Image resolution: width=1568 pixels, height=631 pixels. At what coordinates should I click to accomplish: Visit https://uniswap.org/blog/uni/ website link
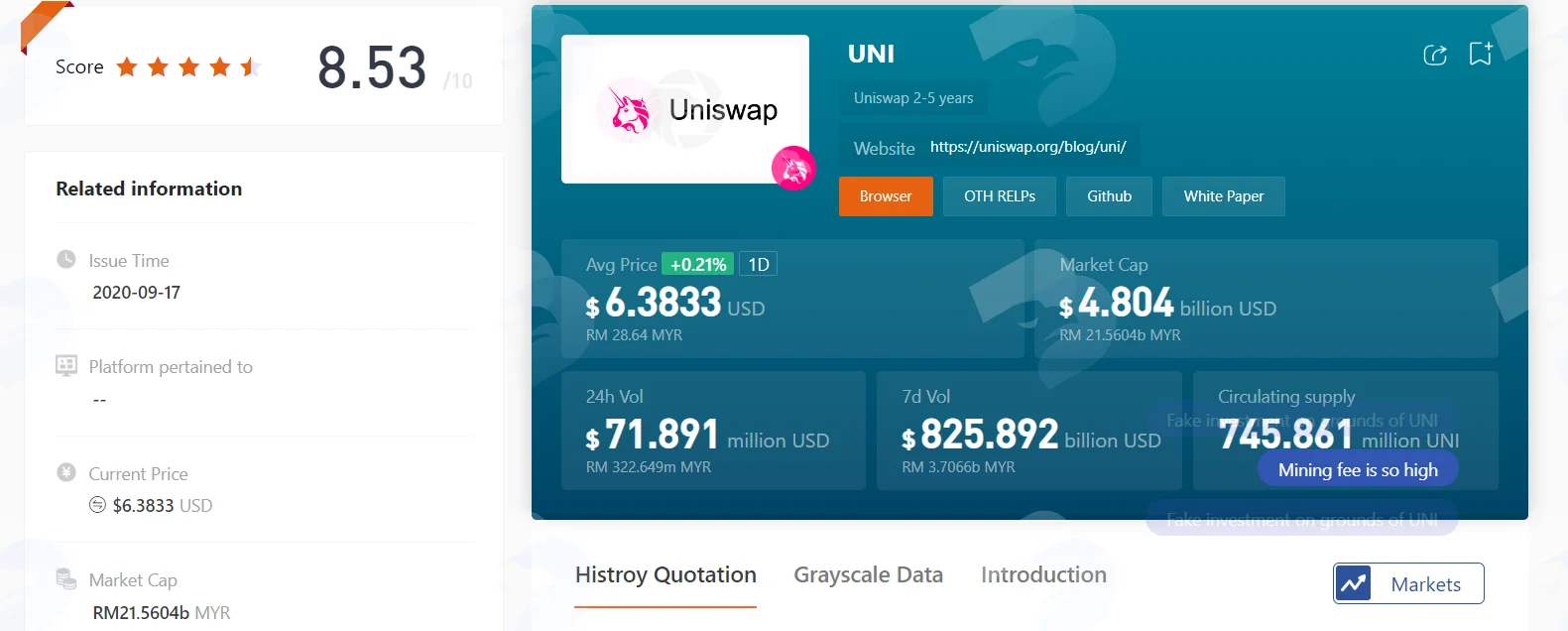pyautogui.click(x=1028, y=147)
